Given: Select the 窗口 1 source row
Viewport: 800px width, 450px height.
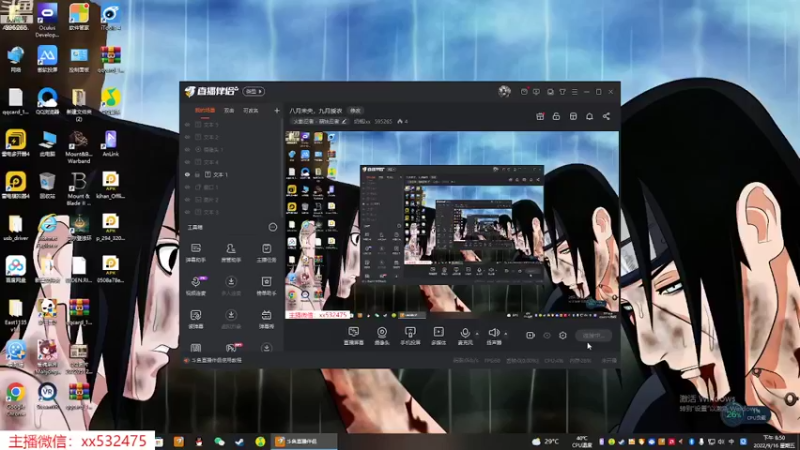Looking at the screenshot, I should tap(231, 187).
